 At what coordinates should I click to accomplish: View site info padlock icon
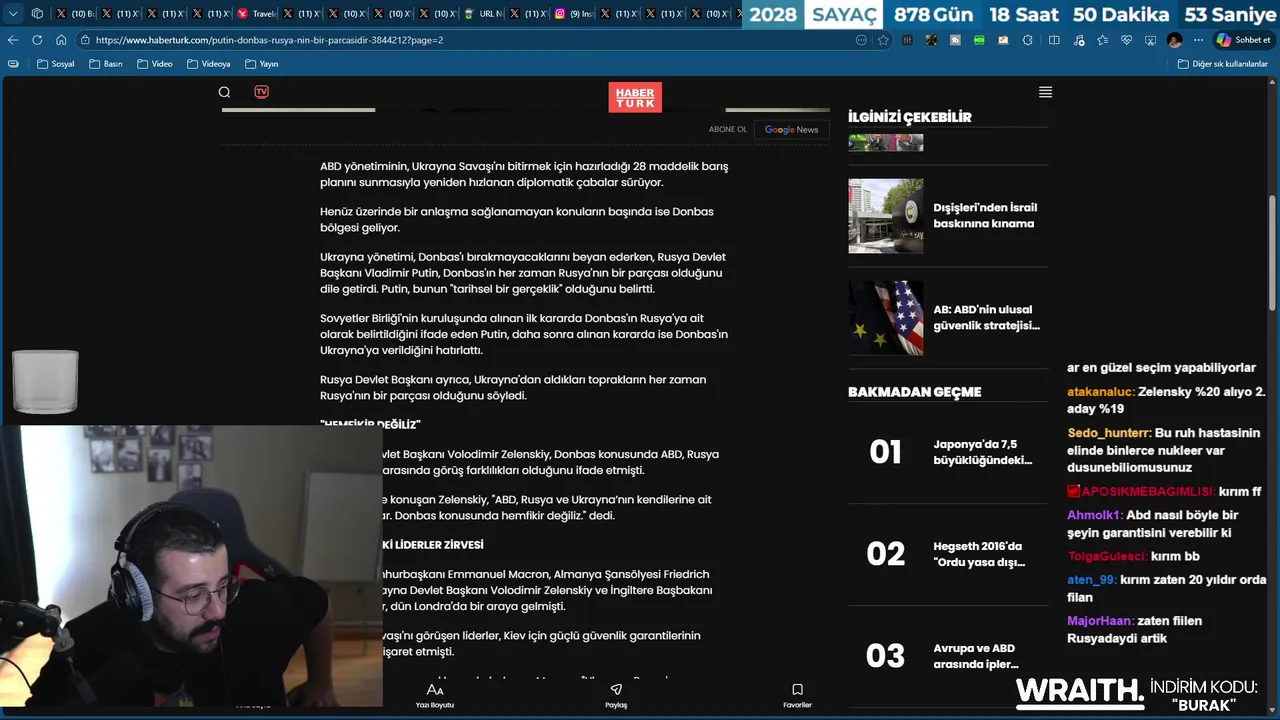pos(85,40)
